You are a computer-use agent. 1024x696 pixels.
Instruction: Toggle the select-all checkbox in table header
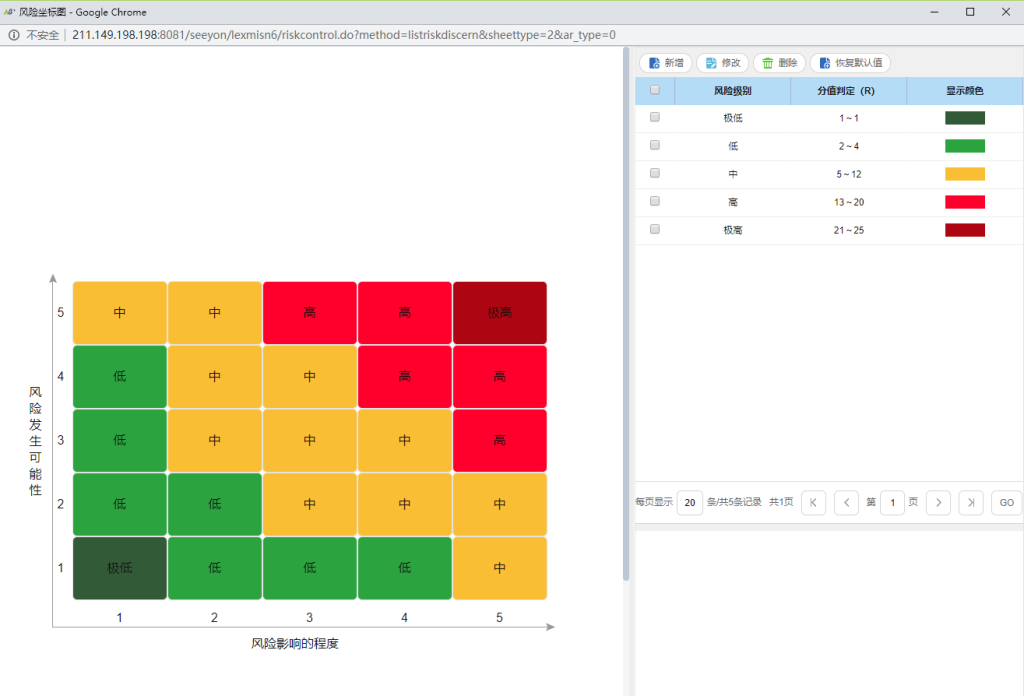[x=655, y=90]
